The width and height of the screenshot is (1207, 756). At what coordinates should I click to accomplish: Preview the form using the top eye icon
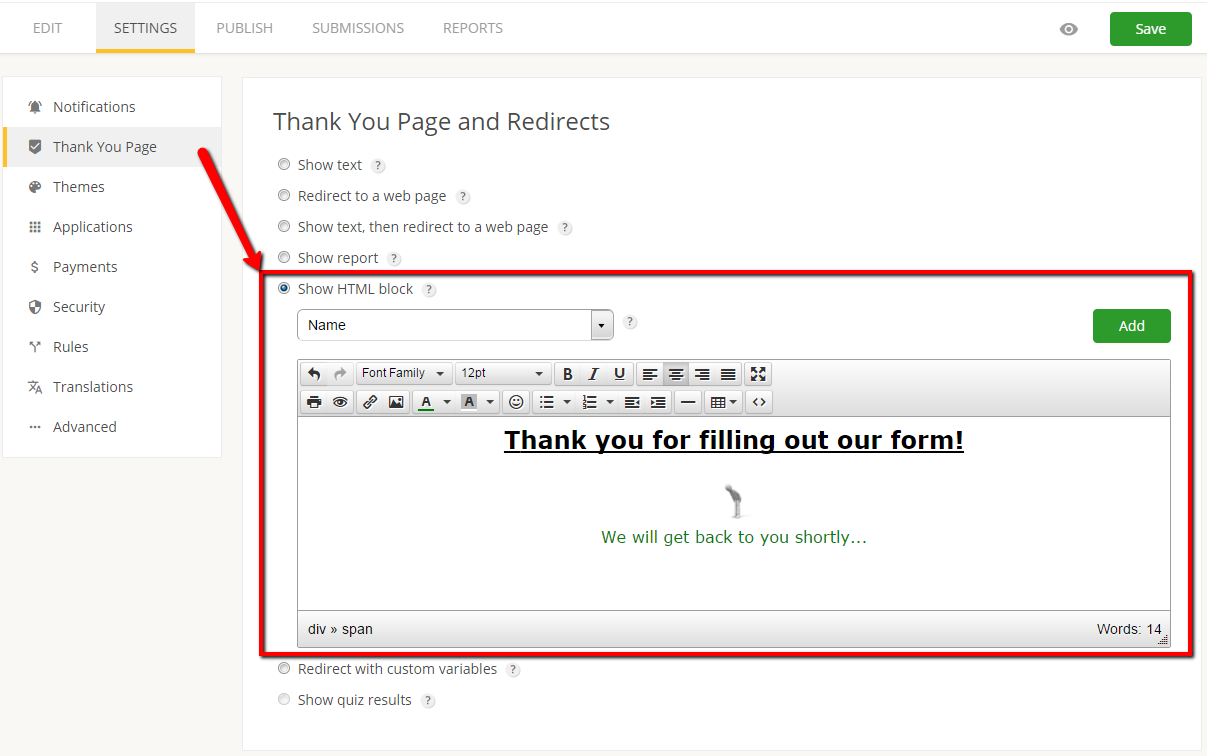click(x=1069, y=29)
